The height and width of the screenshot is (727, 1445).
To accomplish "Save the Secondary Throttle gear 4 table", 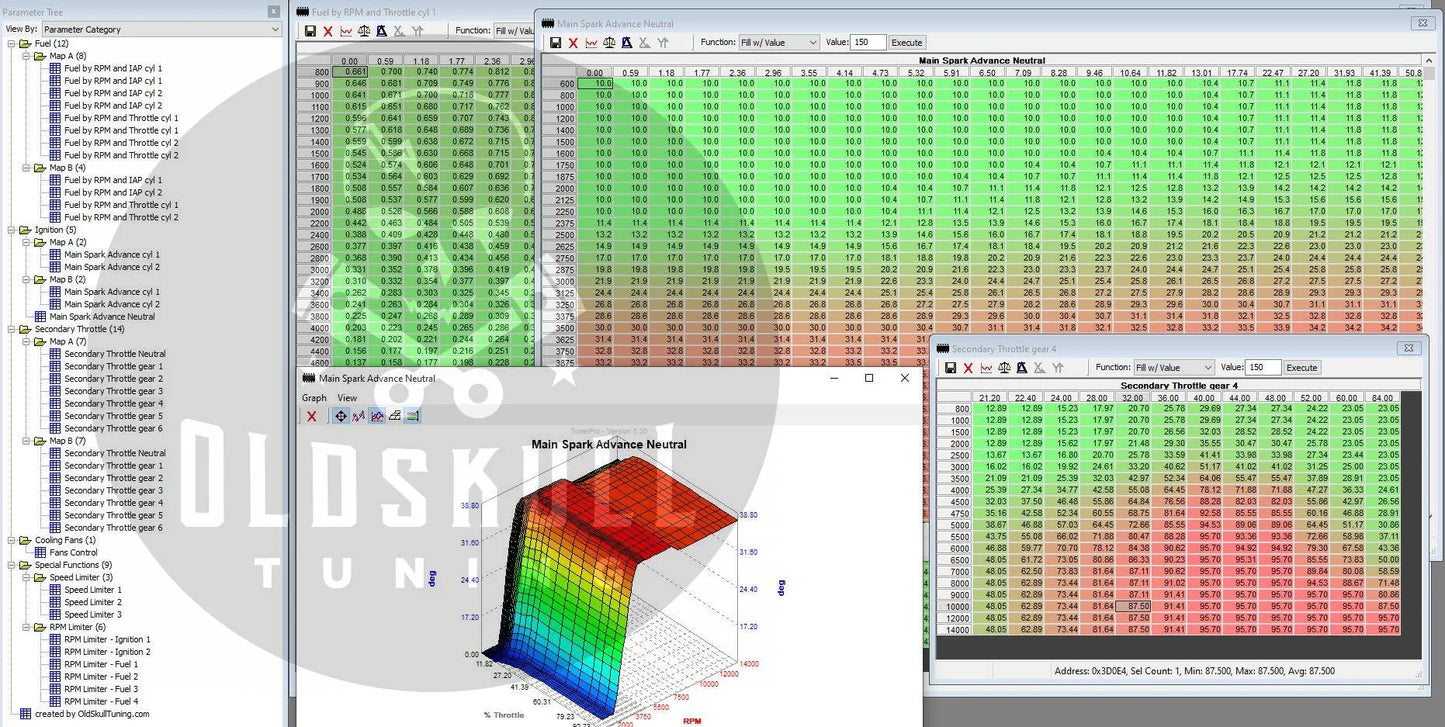I will pyautogui.click(x=950, y=368).
